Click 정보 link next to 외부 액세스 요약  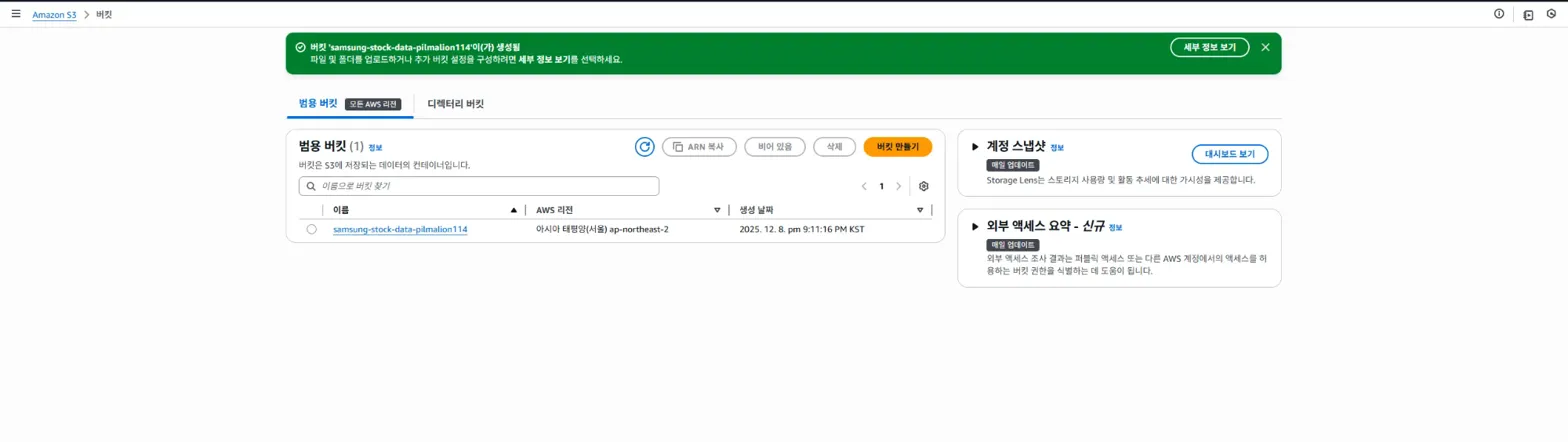(x=1115, y=228)
